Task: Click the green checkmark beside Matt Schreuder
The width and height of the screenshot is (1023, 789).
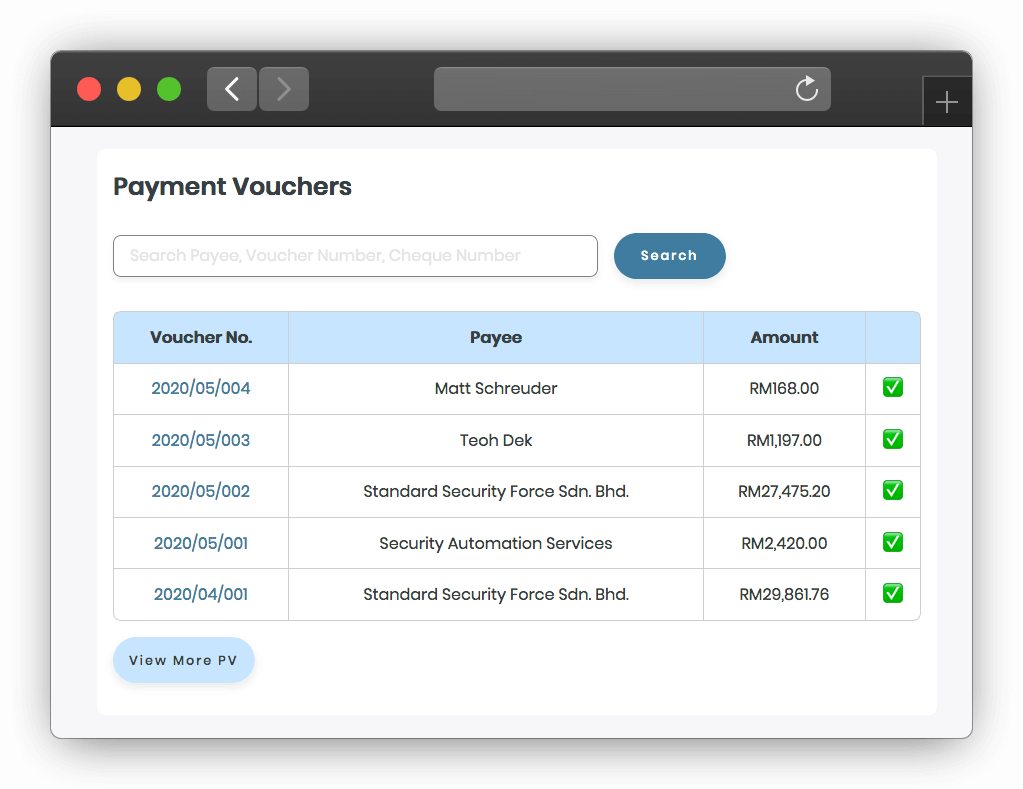Action: click(892, 387)
